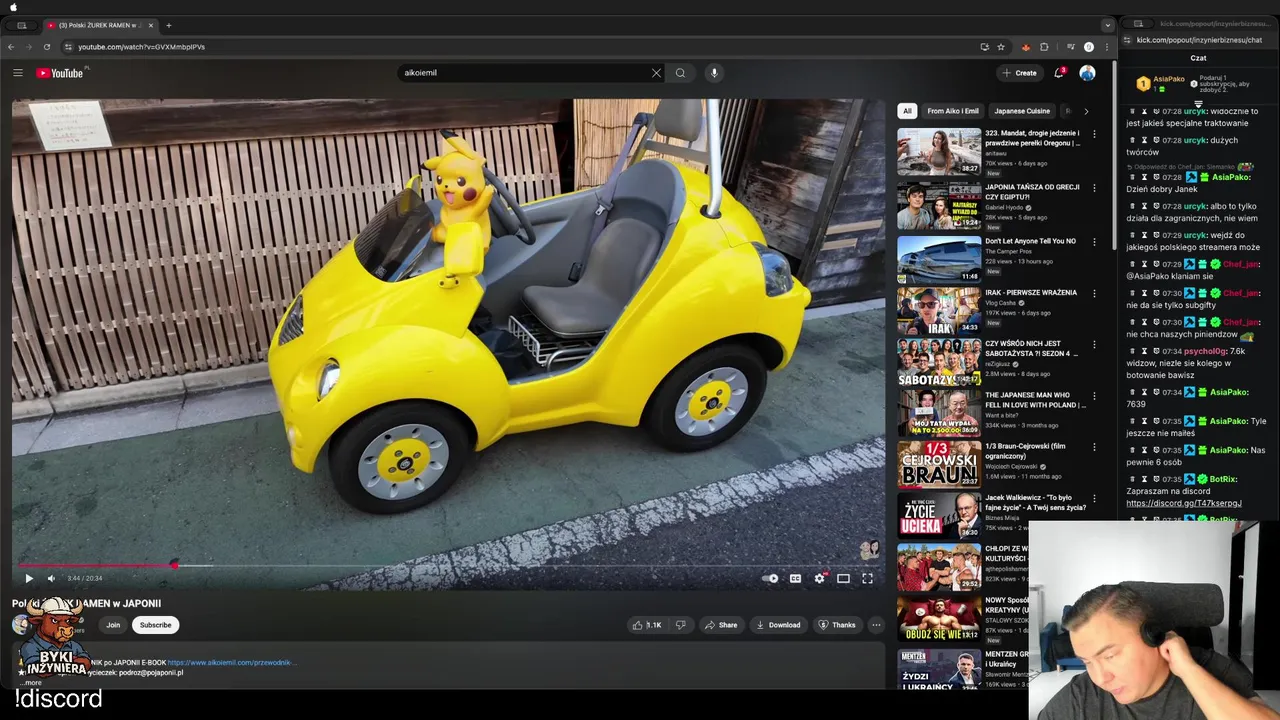Open 'Don't Let Anyone Tell You NO' thumbnail
Viewport: 1280px width, 720px height.
coord(939,259)
